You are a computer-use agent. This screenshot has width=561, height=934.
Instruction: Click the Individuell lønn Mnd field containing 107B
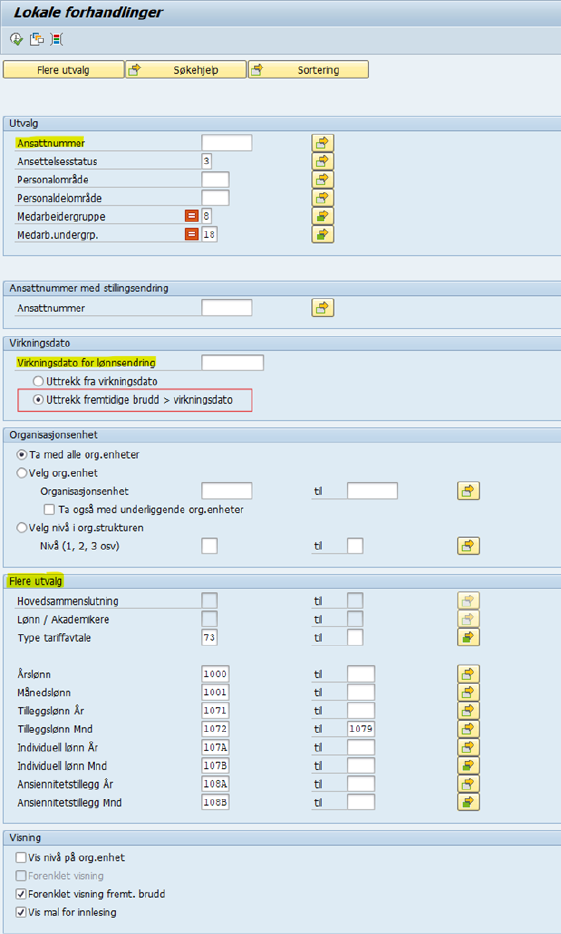(216, 765)
